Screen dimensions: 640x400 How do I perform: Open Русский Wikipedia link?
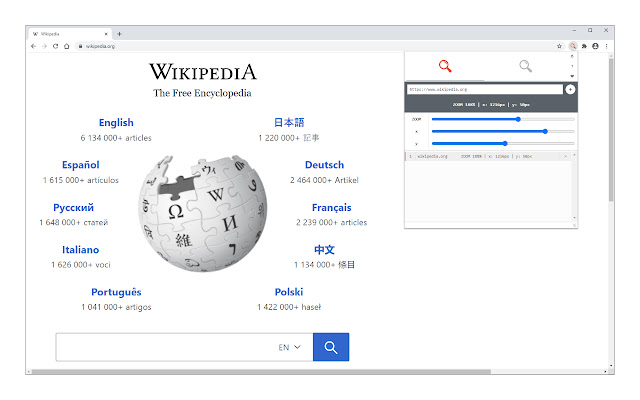73,207
